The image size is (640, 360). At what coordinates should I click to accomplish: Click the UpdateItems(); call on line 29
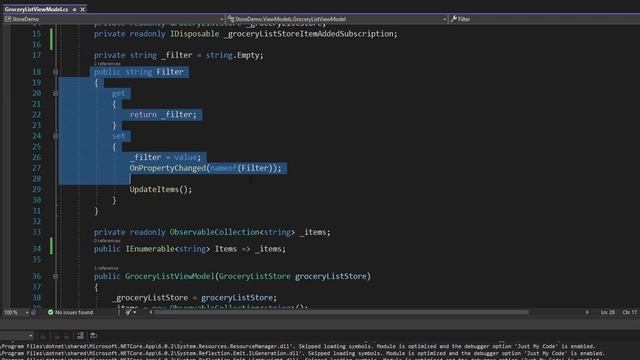click(x=161, y=189)
